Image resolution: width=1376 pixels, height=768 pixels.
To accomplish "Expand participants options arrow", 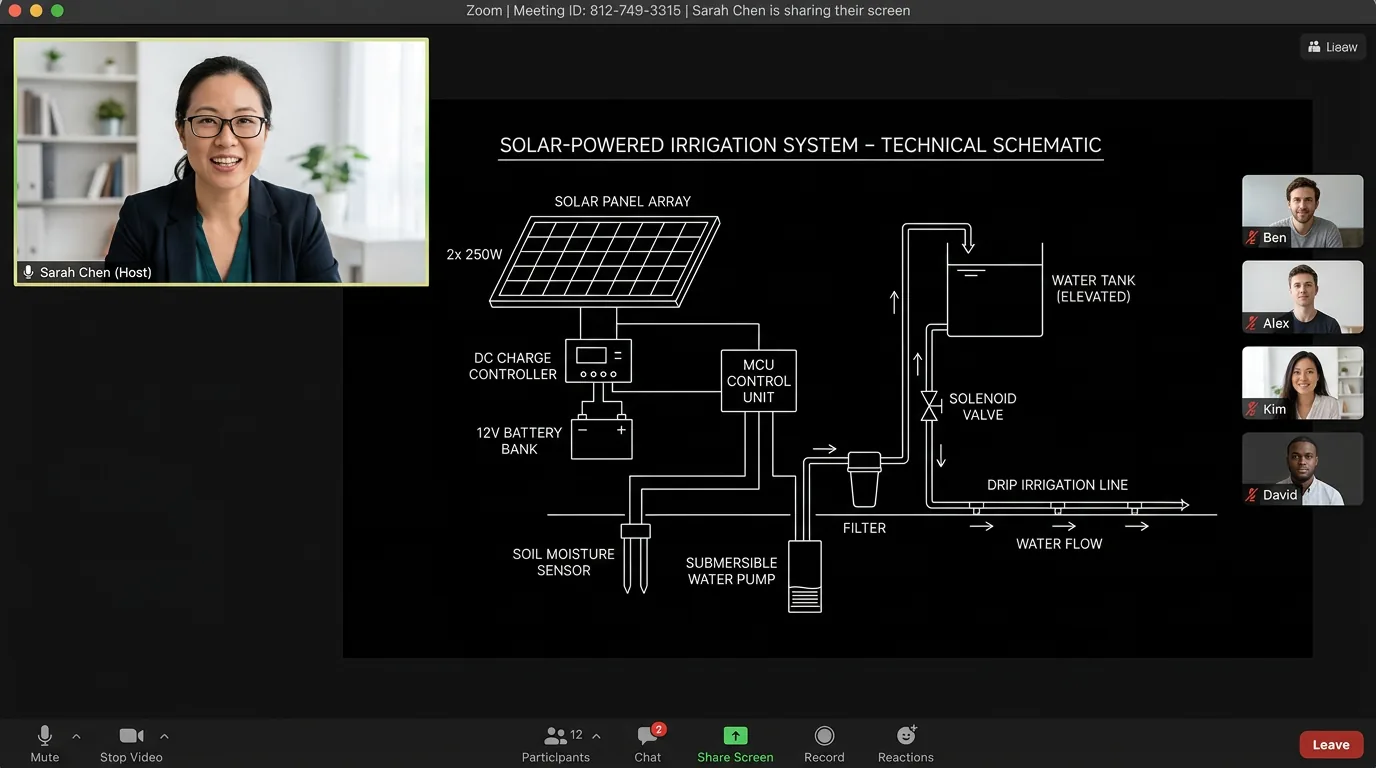I will coord(596,737).
